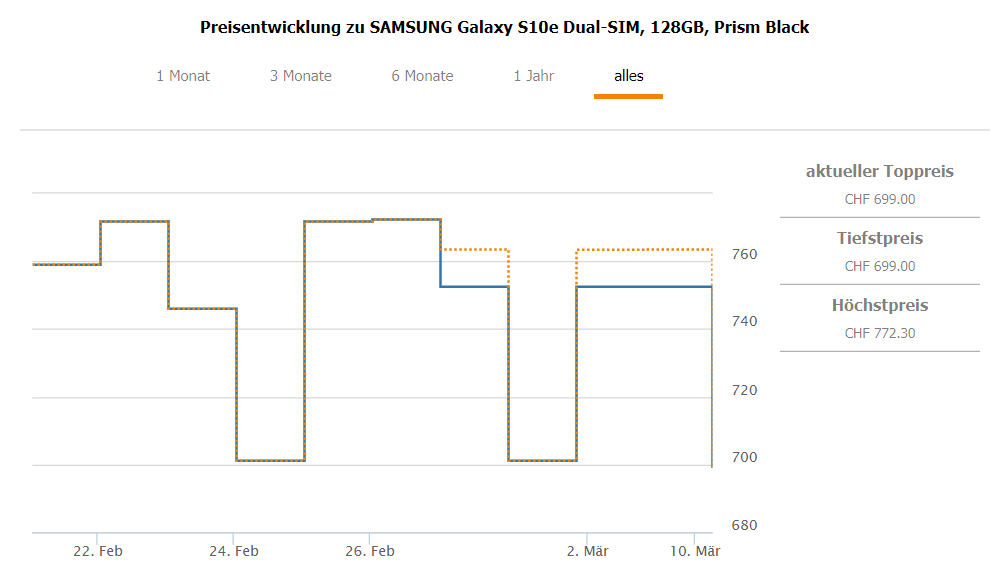Click the CHF 699.00 value under Tiefstpreis
The height and width of the screenshot is (583, 992).
[879, 266]
